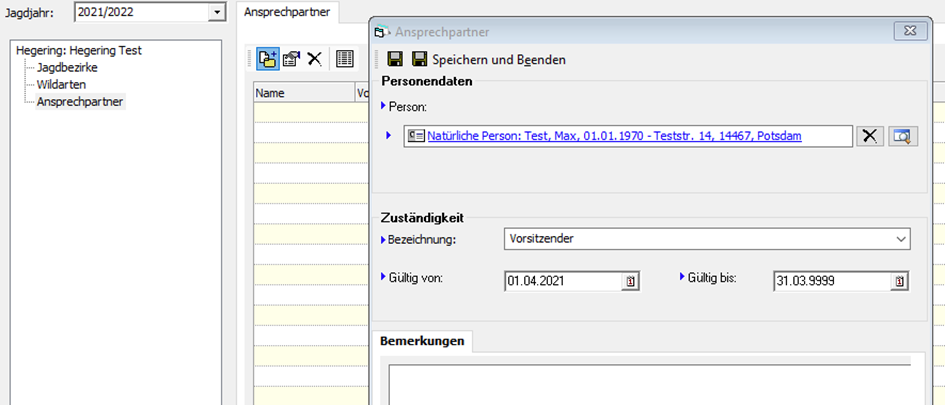Open the Bezeichnung Vorsitzender dropdown
The height and width of the screenshot is (405, 945).
(901, 239)
